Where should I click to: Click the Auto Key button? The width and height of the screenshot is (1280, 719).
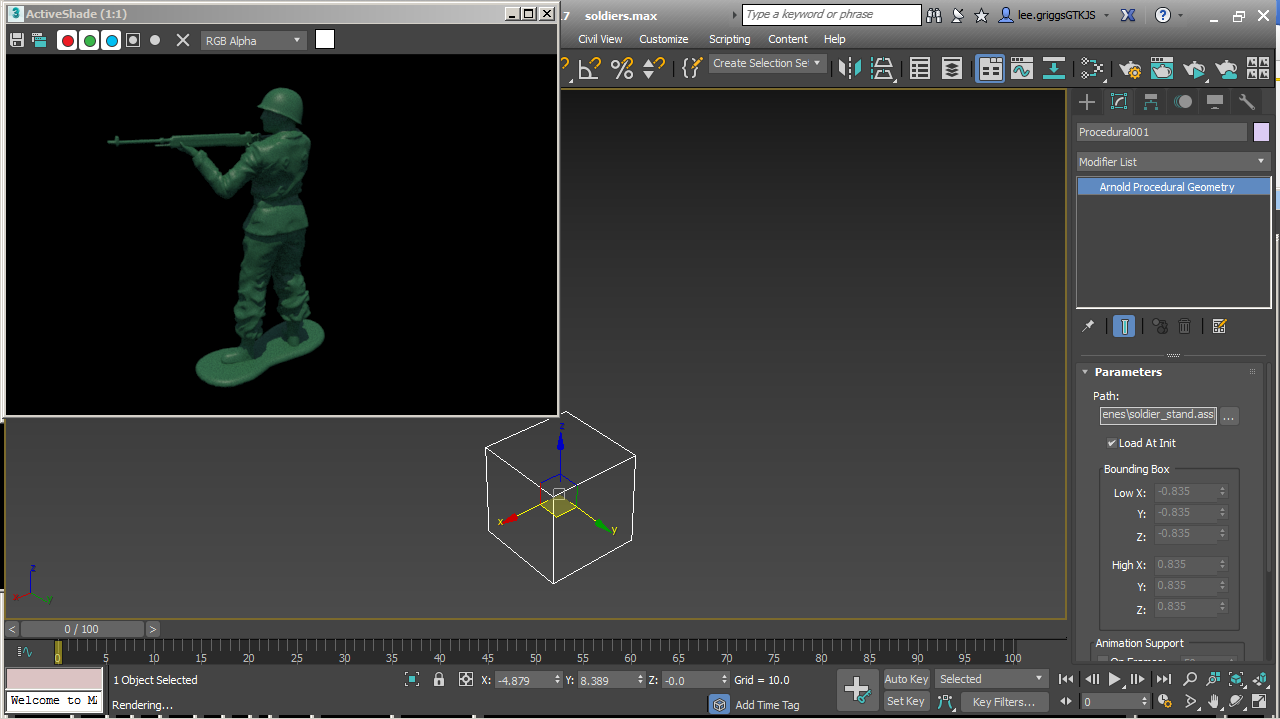click(x=906, y=679)
